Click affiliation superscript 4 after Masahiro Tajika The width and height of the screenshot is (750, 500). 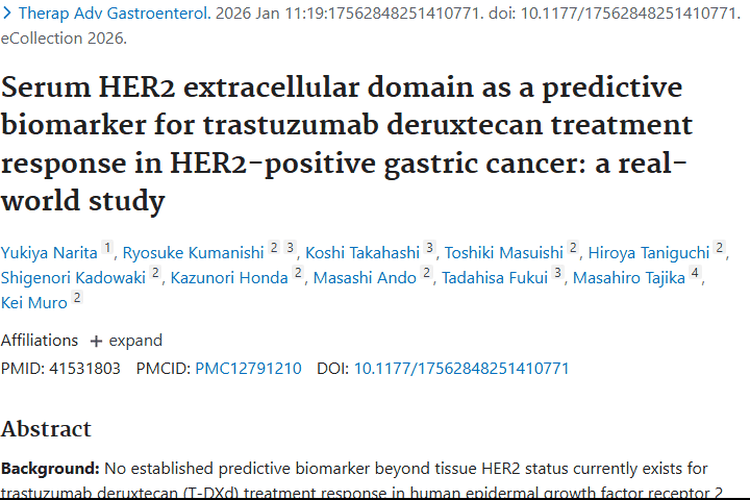[694, 273]
